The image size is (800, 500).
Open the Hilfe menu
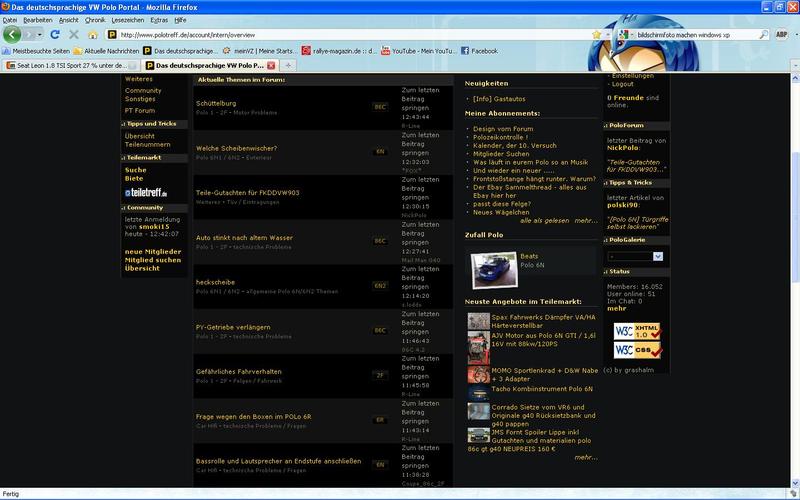pos(180,20)
